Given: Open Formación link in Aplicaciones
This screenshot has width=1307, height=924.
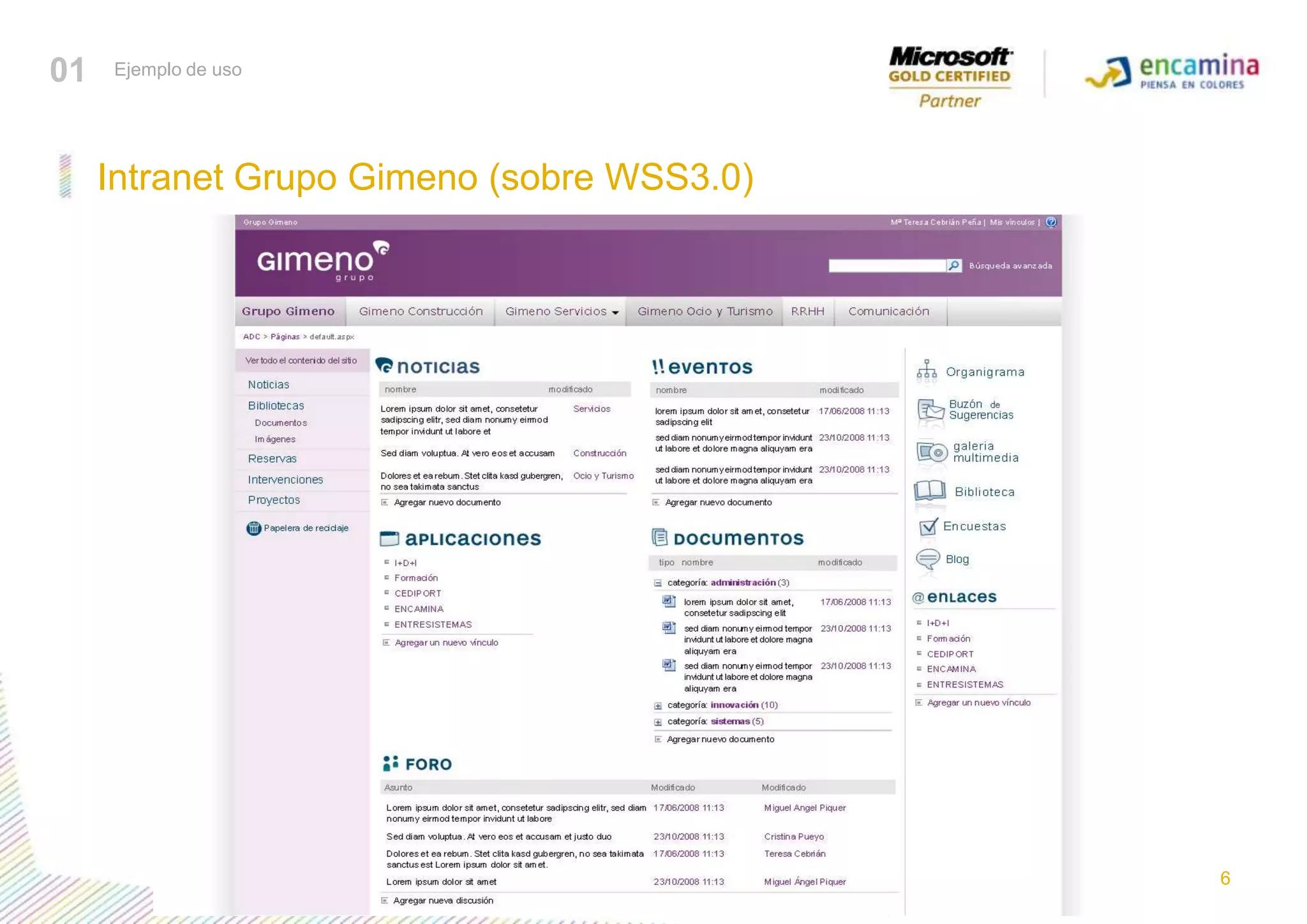Looking at the screenshot, I should tap(416, 578).
